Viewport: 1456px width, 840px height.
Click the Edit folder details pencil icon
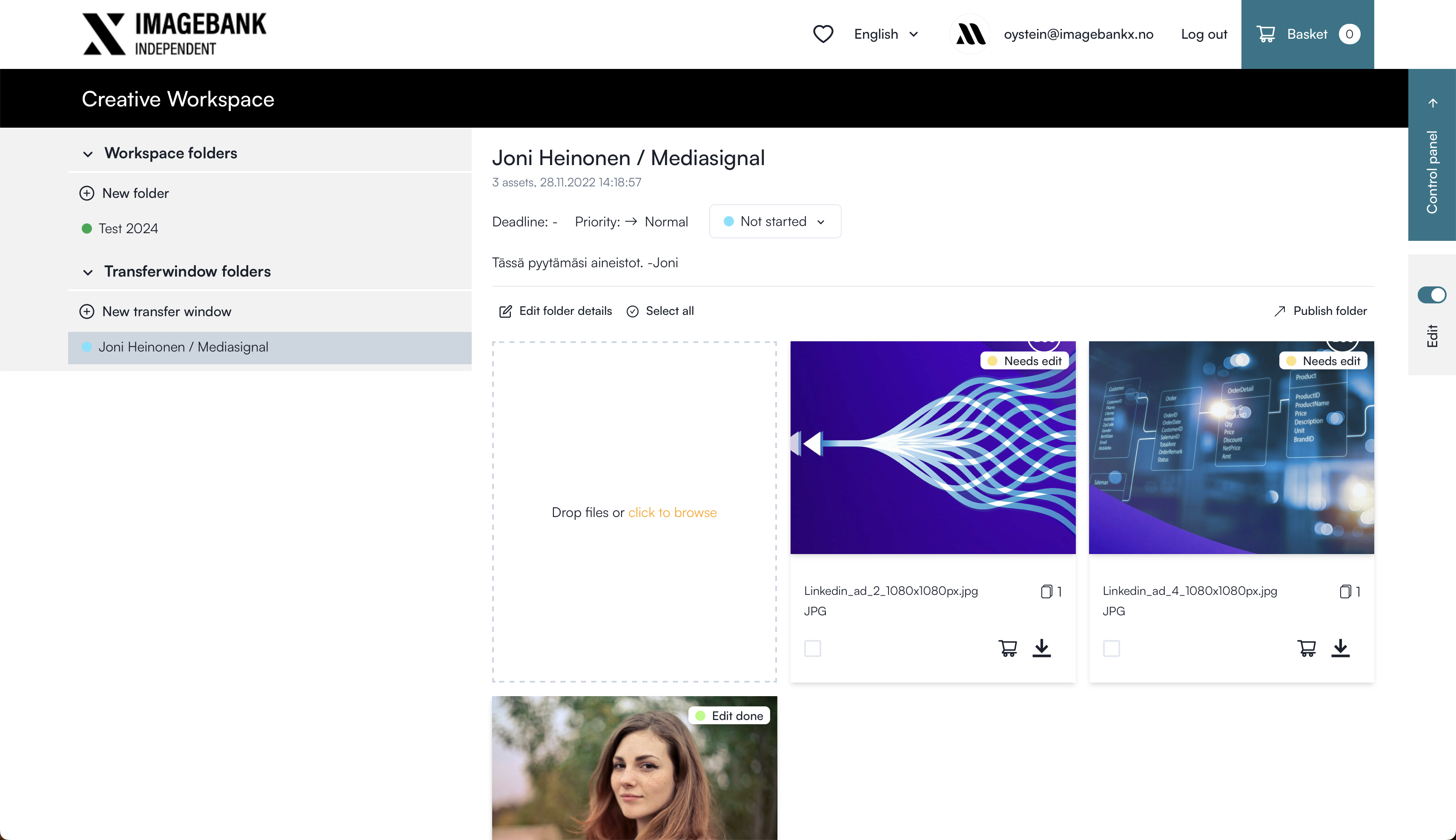[x=505, y=311]
